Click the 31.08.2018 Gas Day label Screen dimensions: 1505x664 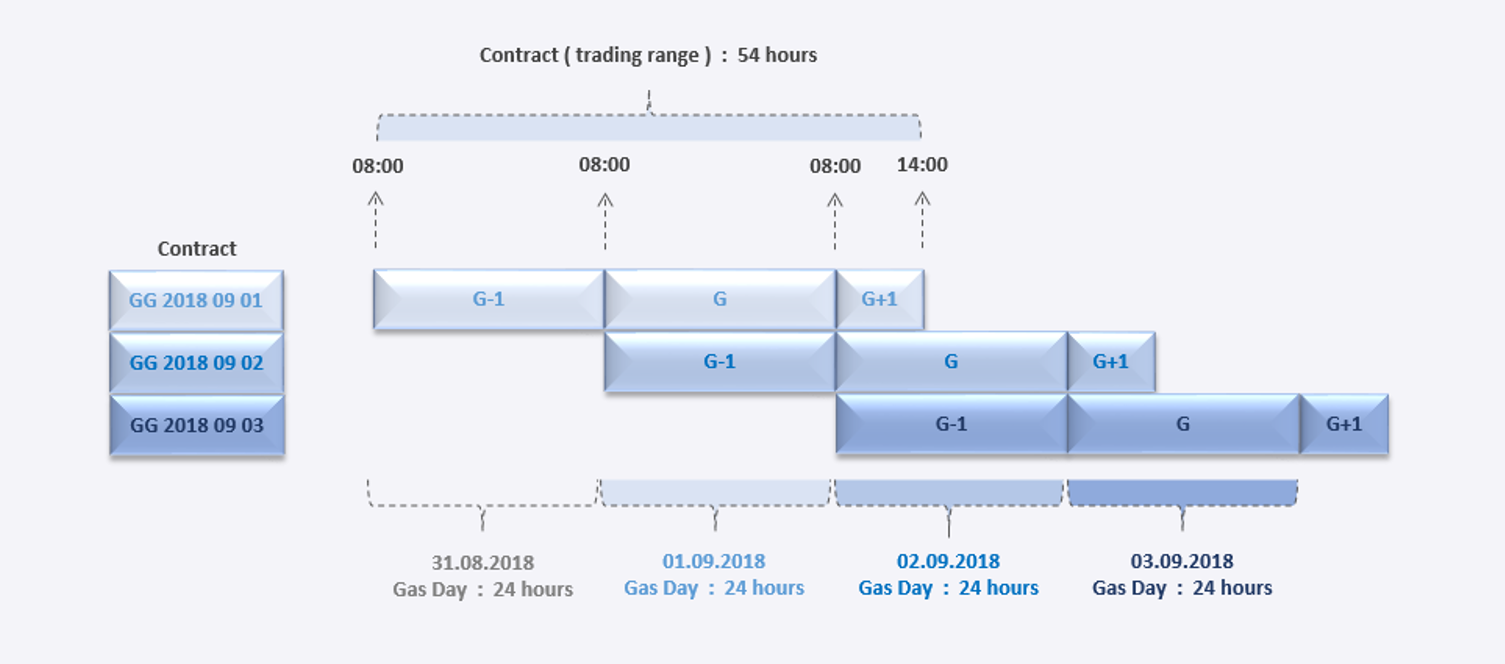click(483, 575)
